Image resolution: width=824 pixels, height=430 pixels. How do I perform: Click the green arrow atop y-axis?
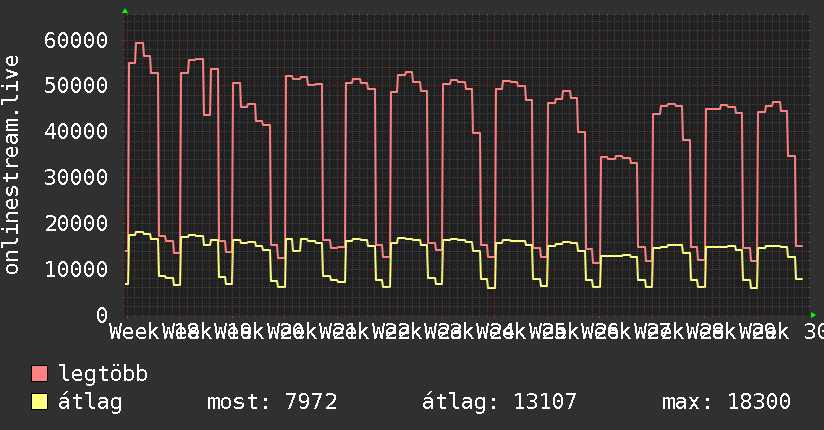coord(125,11)
